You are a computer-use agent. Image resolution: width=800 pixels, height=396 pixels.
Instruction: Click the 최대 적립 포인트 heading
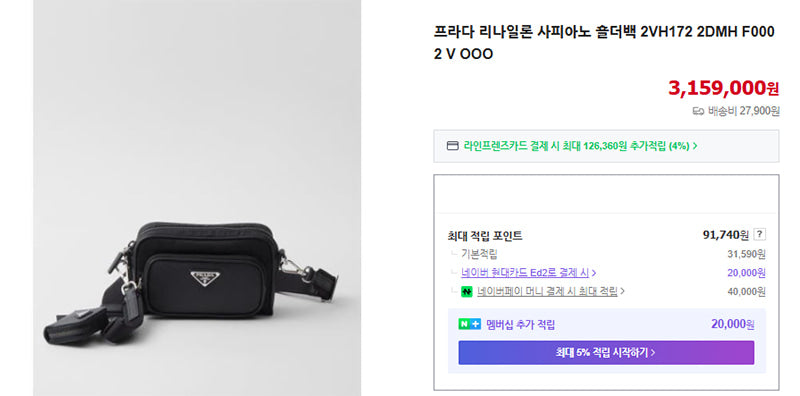coord(485,236)
